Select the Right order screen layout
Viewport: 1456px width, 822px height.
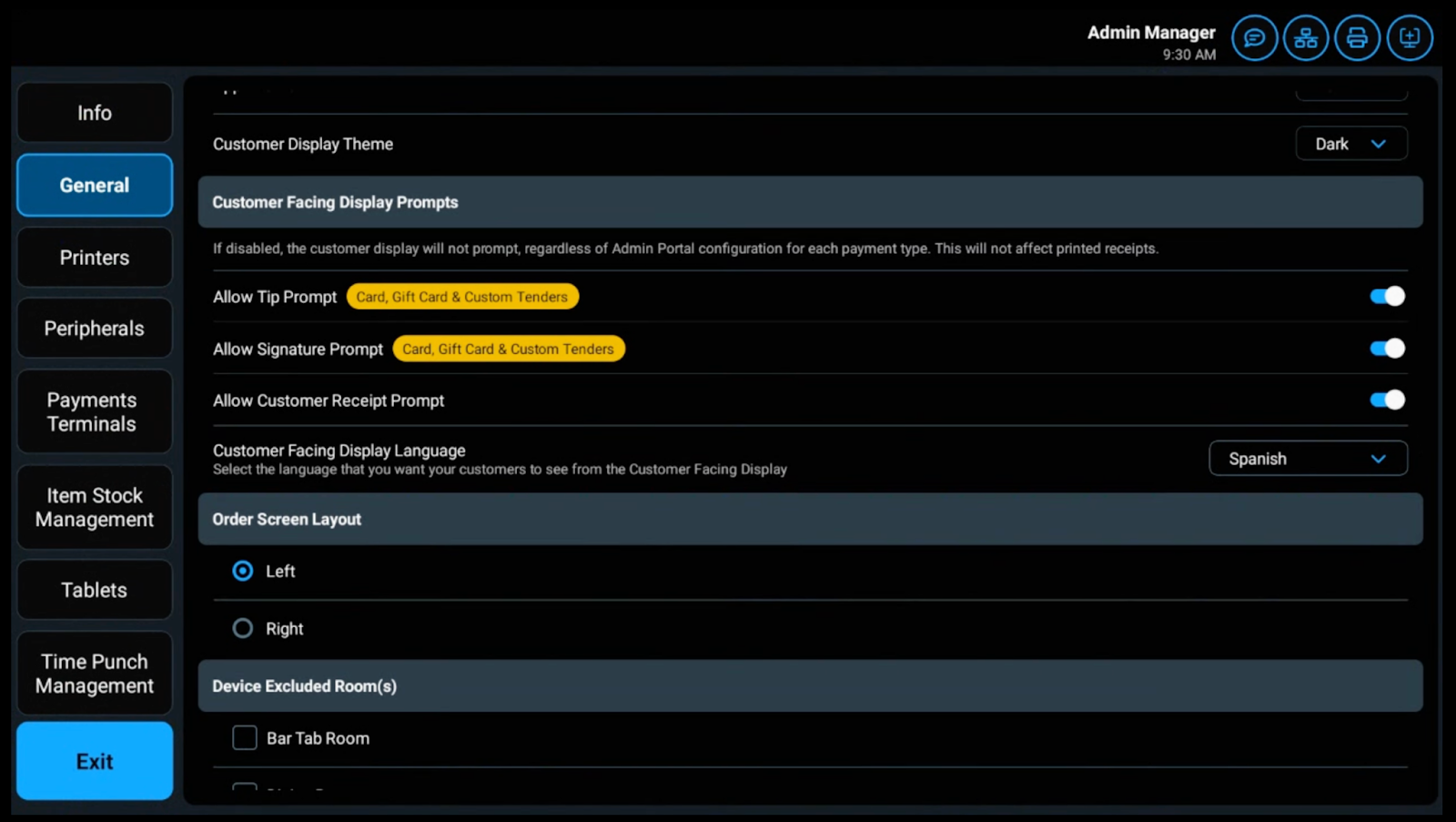click(243, 629)
